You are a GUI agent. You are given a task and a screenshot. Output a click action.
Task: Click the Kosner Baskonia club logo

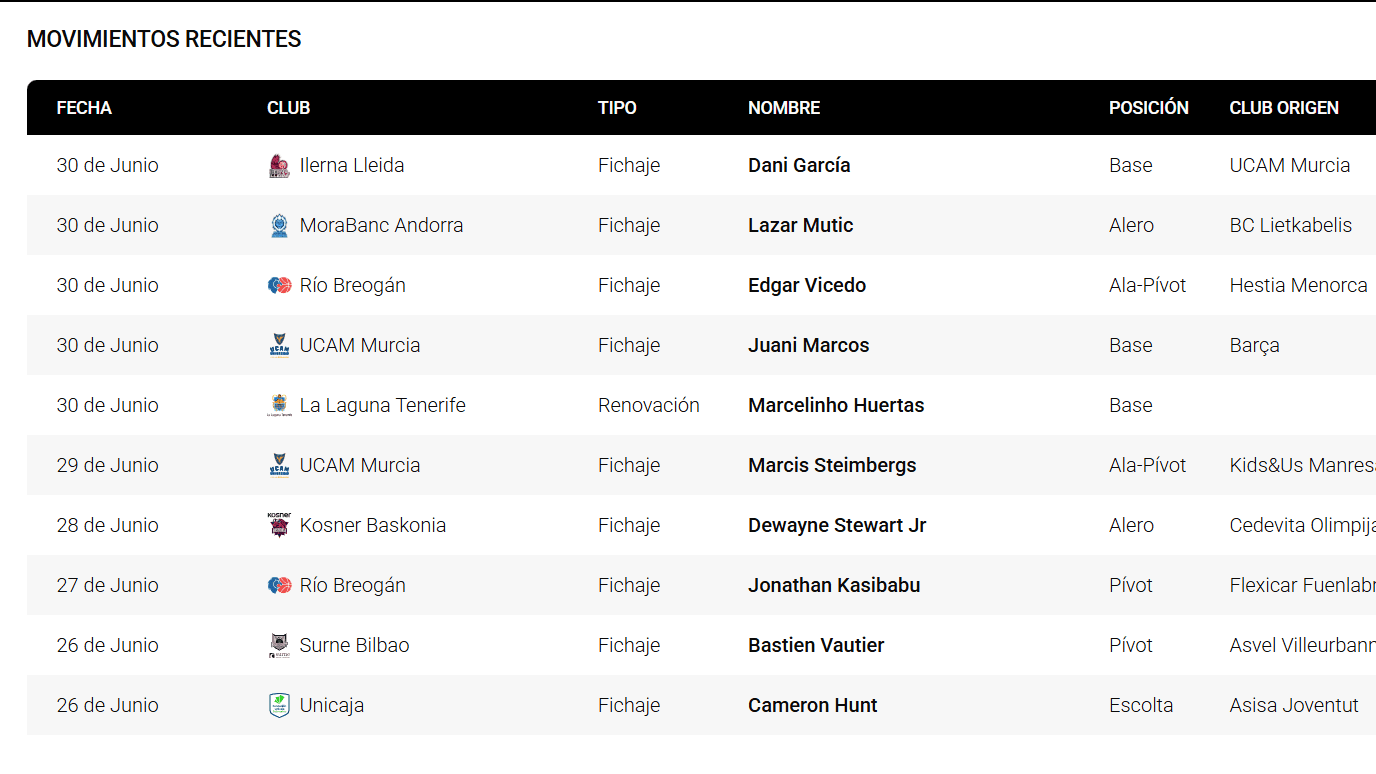279,525
